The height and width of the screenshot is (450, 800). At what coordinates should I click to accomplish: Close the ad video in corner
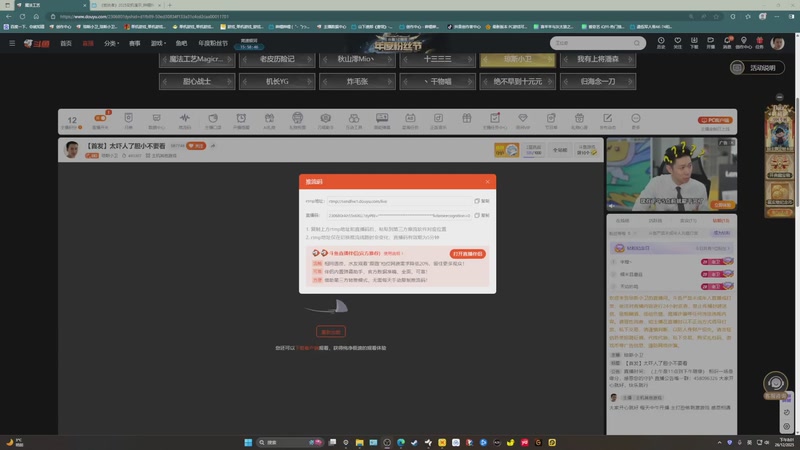pyautogui.click(x=732, y=143)
